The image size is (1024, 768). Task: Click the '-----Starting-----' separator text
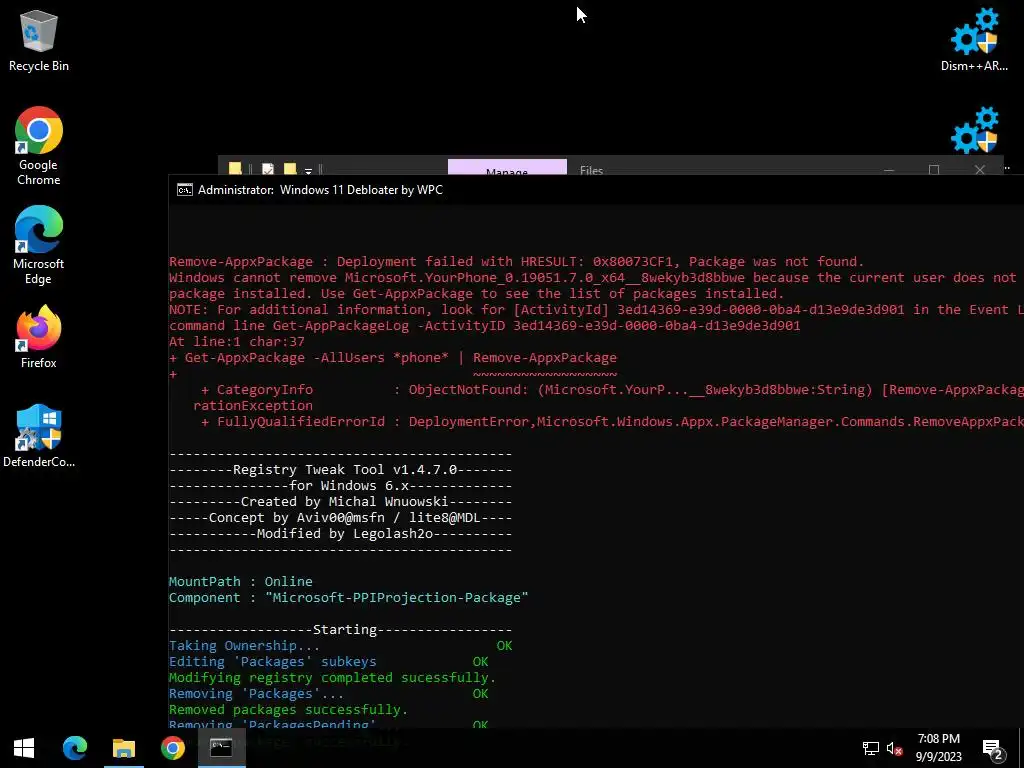pyautogui.click(x=340, y=630)
